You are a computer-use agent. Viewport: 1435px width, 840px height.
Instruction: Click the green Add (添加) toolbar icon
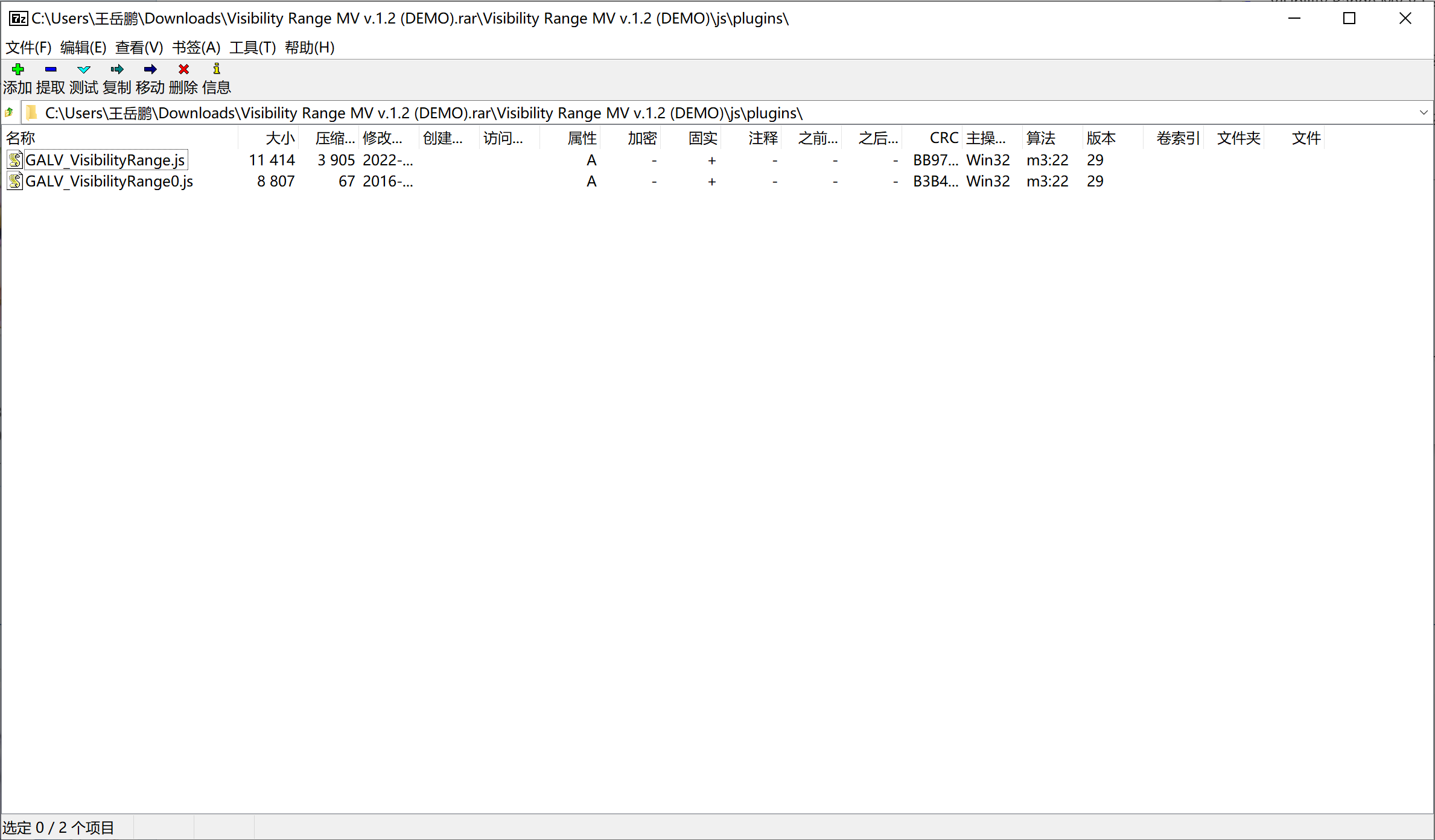click(x=17, y=69)
